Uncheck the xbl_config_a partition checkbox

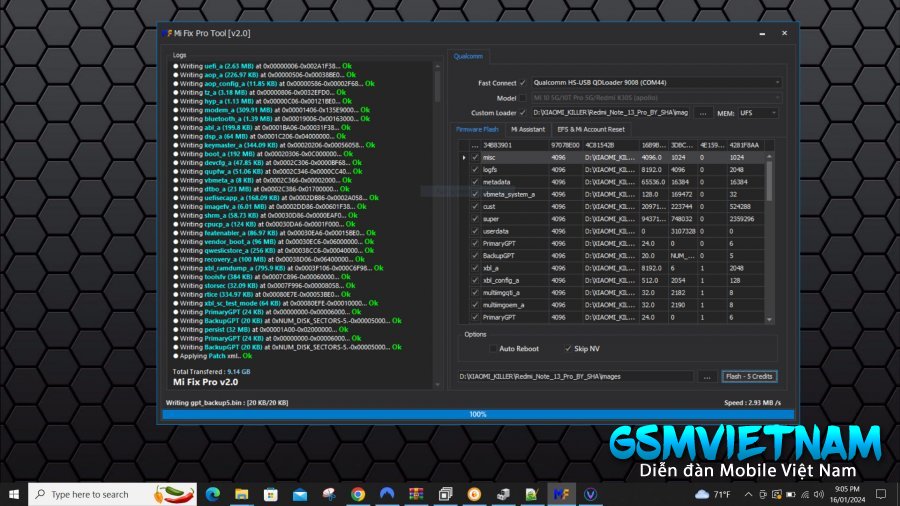point(475,281)
